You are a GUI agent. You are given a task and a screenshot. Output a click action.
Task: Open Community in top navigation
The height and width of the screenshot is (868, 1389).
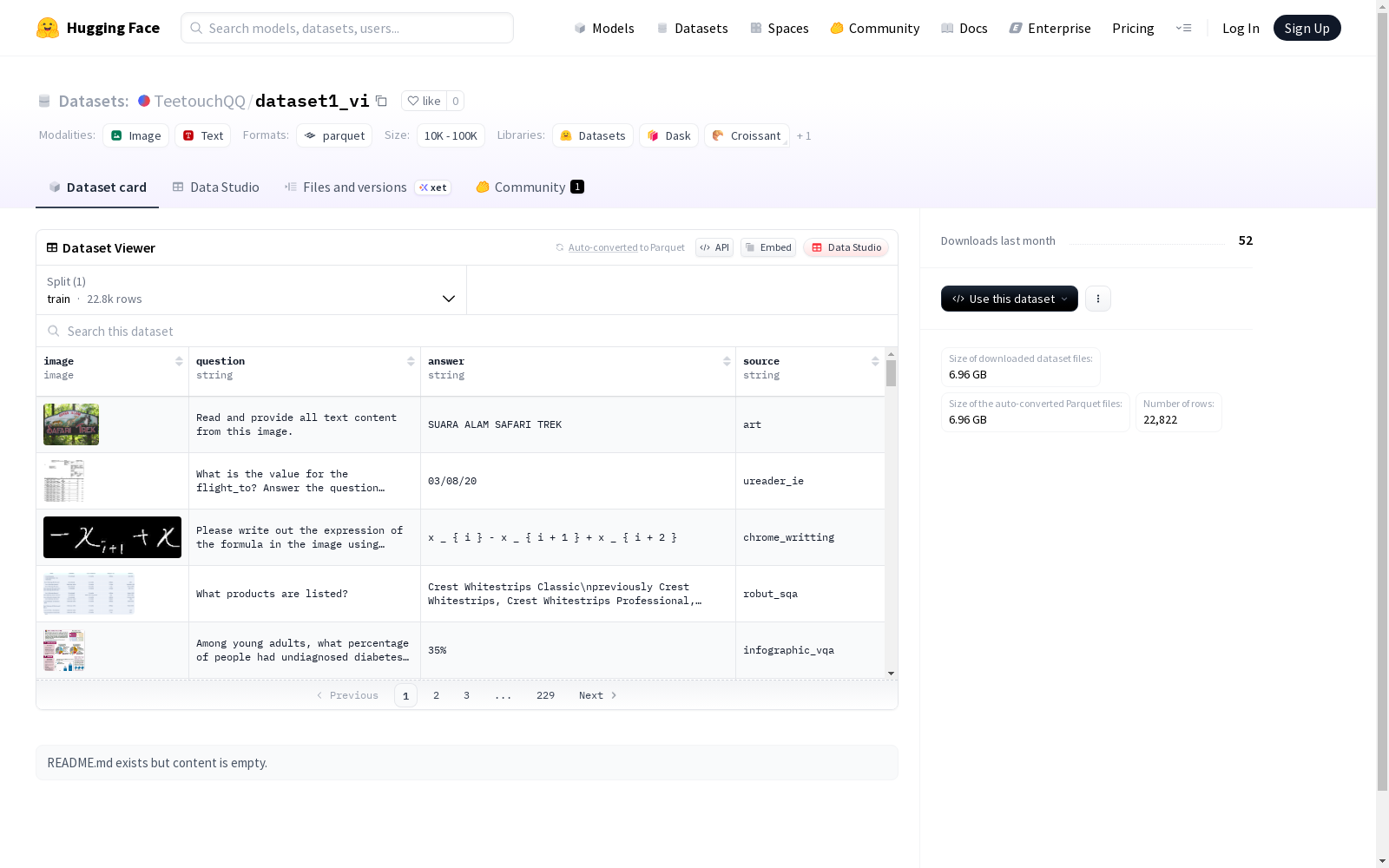tap(875, 28)
